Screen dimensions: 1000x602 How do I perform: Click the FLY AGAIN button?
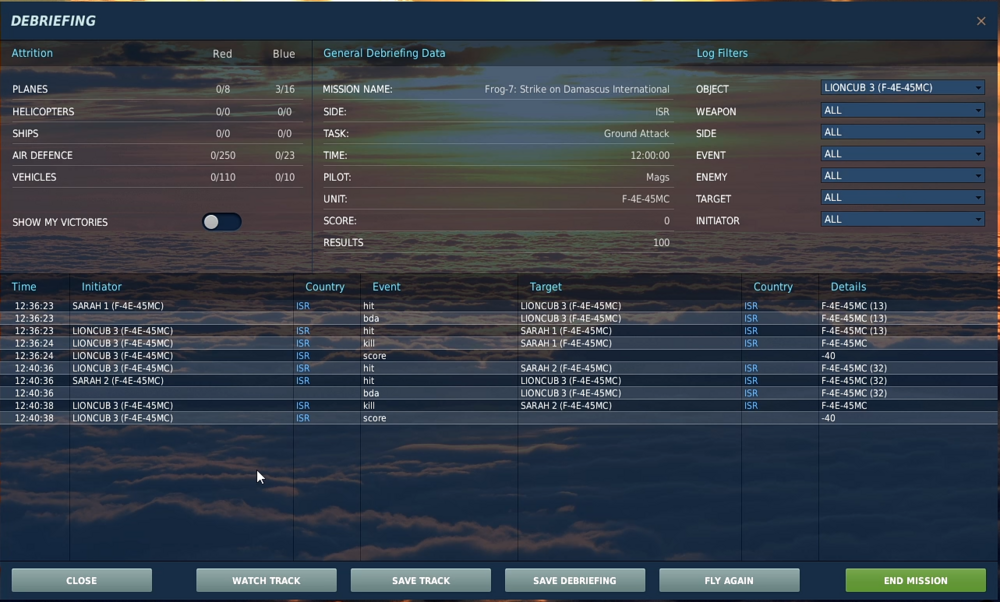[x=729, y=580]
